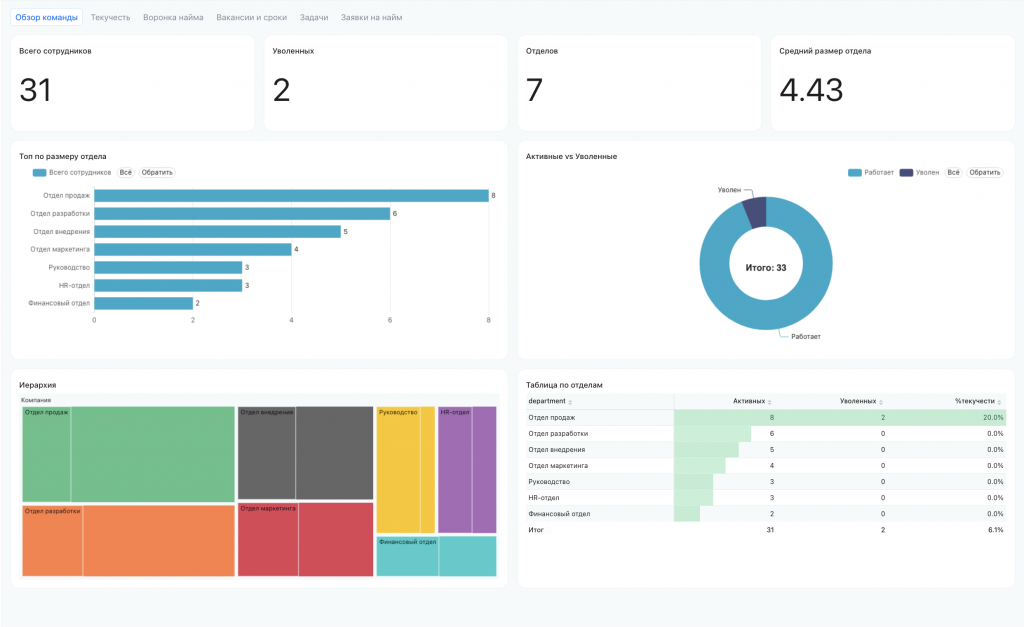The width and height of the screenshot is (1024, 627).
Task: Click the Итого: 33 donut center label
Action: (766, 268)
